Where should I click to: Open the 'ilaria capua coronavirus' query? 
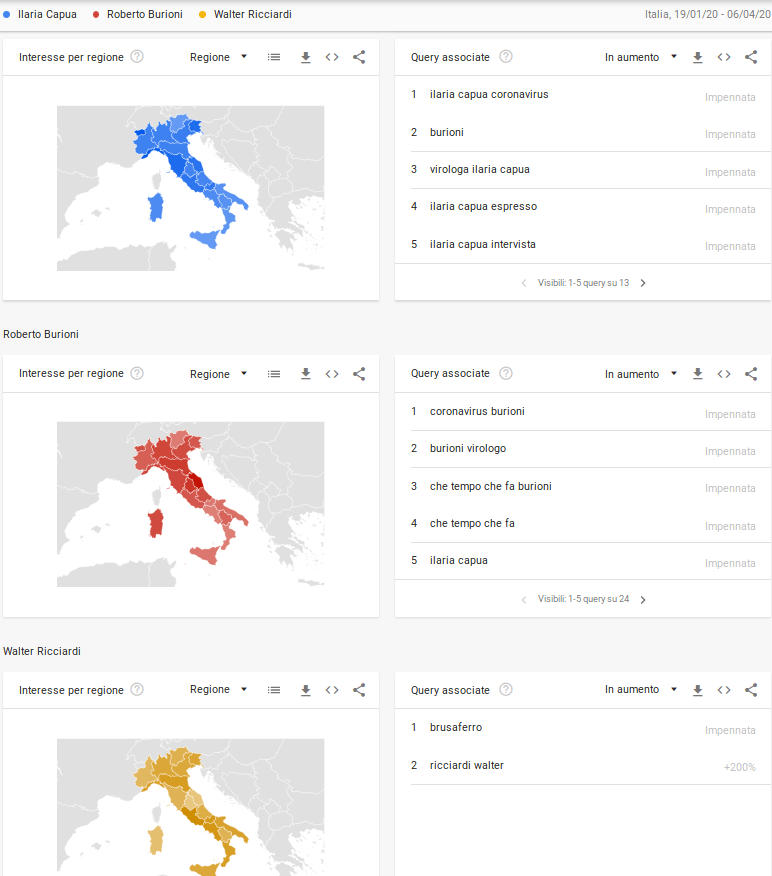tap(489, 95)
